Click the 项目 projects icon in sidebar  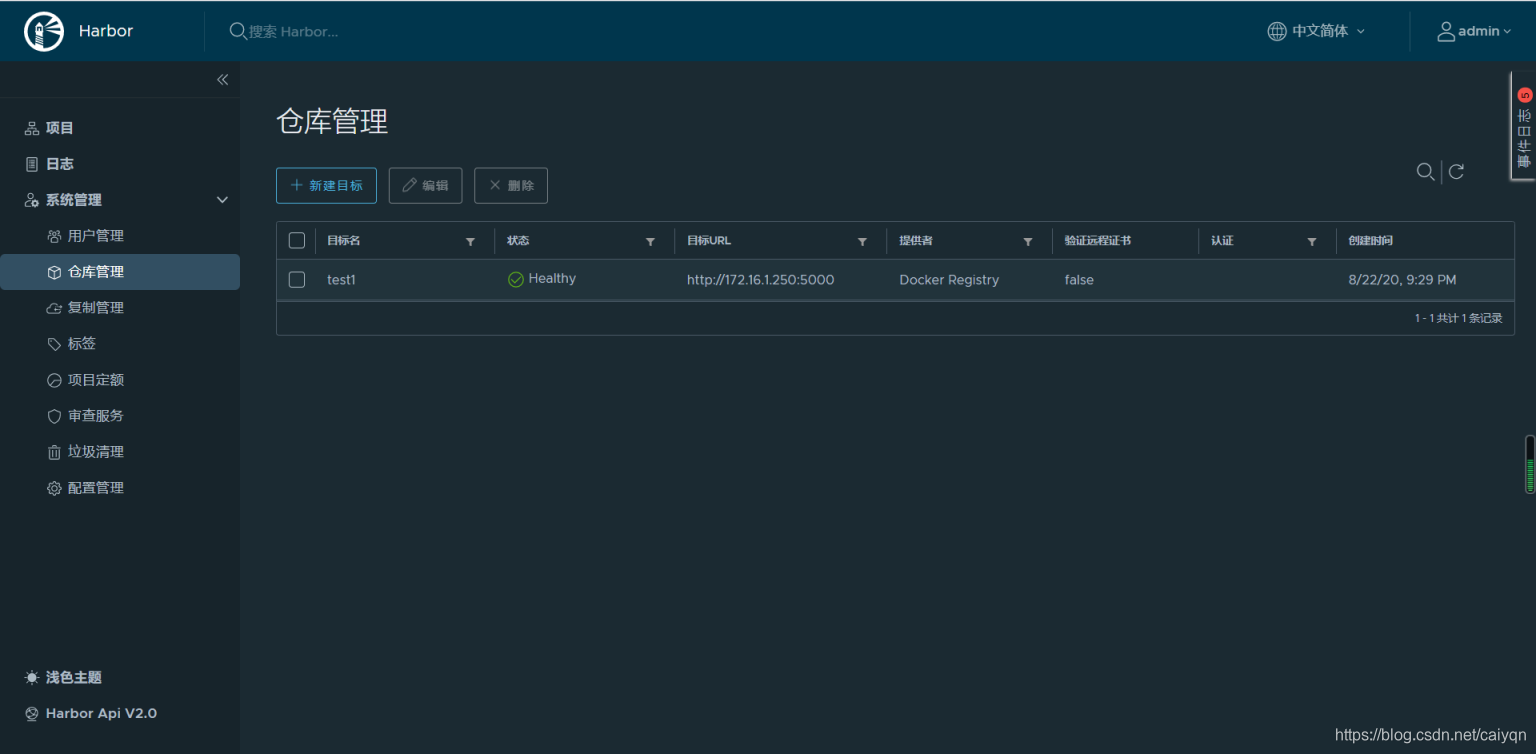32,128
